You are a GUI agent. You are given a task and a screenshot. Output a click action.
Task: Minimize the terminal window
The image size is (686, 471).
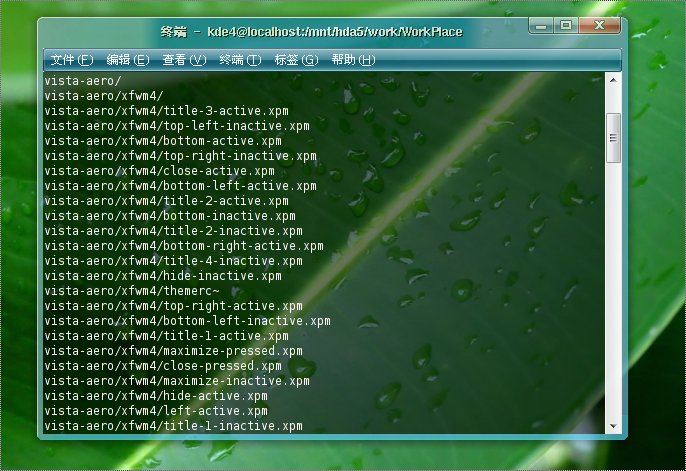[541, 26]
